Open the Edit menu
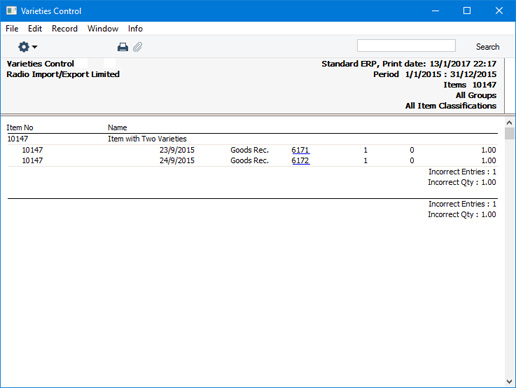The image size is (516, 388). [x=35, y=29]
